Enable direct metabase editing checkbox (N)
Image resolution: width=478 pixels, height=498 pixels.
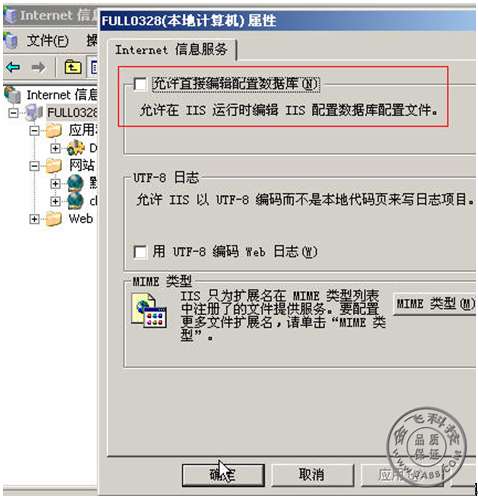pos(140,84)
